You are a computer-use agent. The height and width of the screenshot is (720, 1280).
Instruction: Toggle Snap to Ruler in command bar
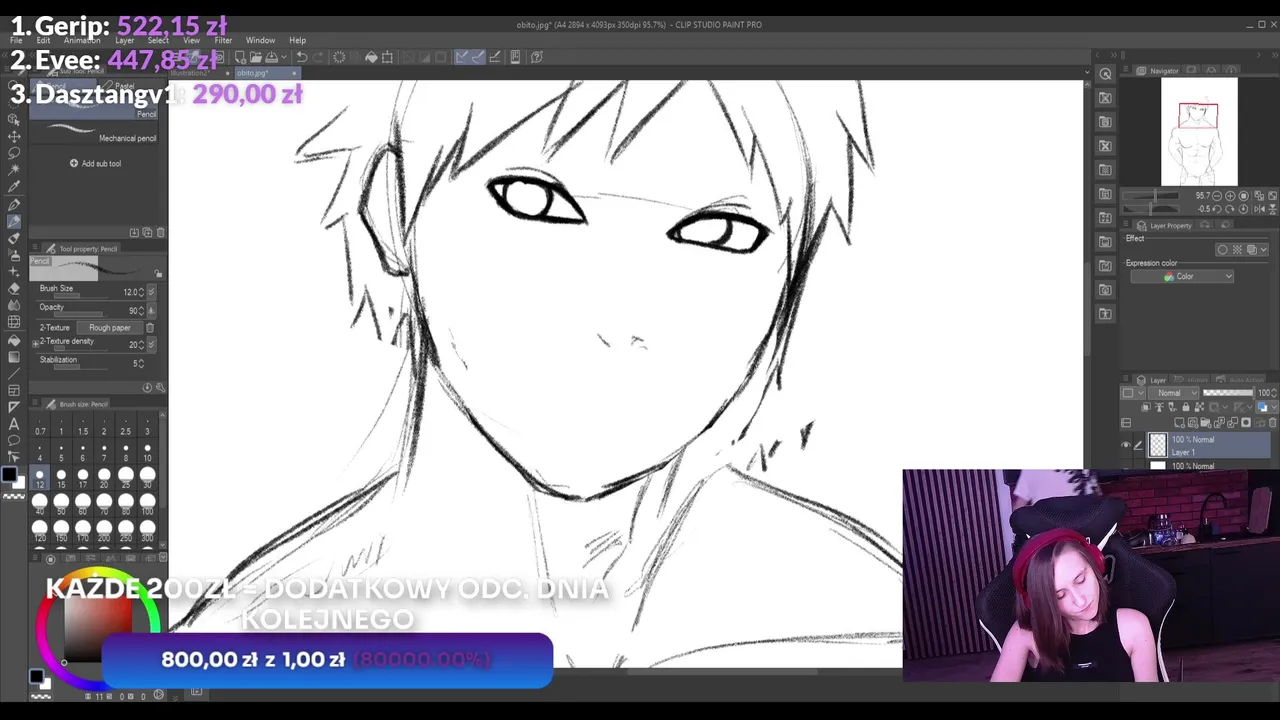click(x=461, y=57)
